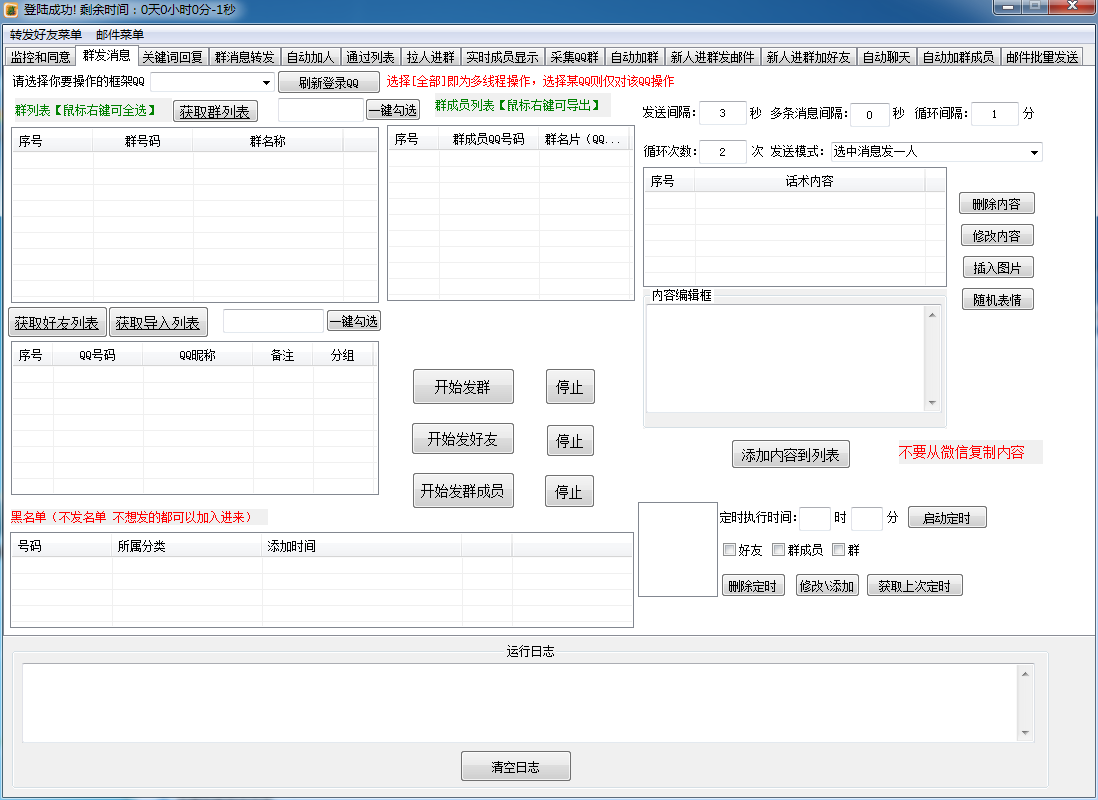Screen dimensions: 1098x800
Task: Click the application icon in the title bar
Action: (x=11, y=10)
